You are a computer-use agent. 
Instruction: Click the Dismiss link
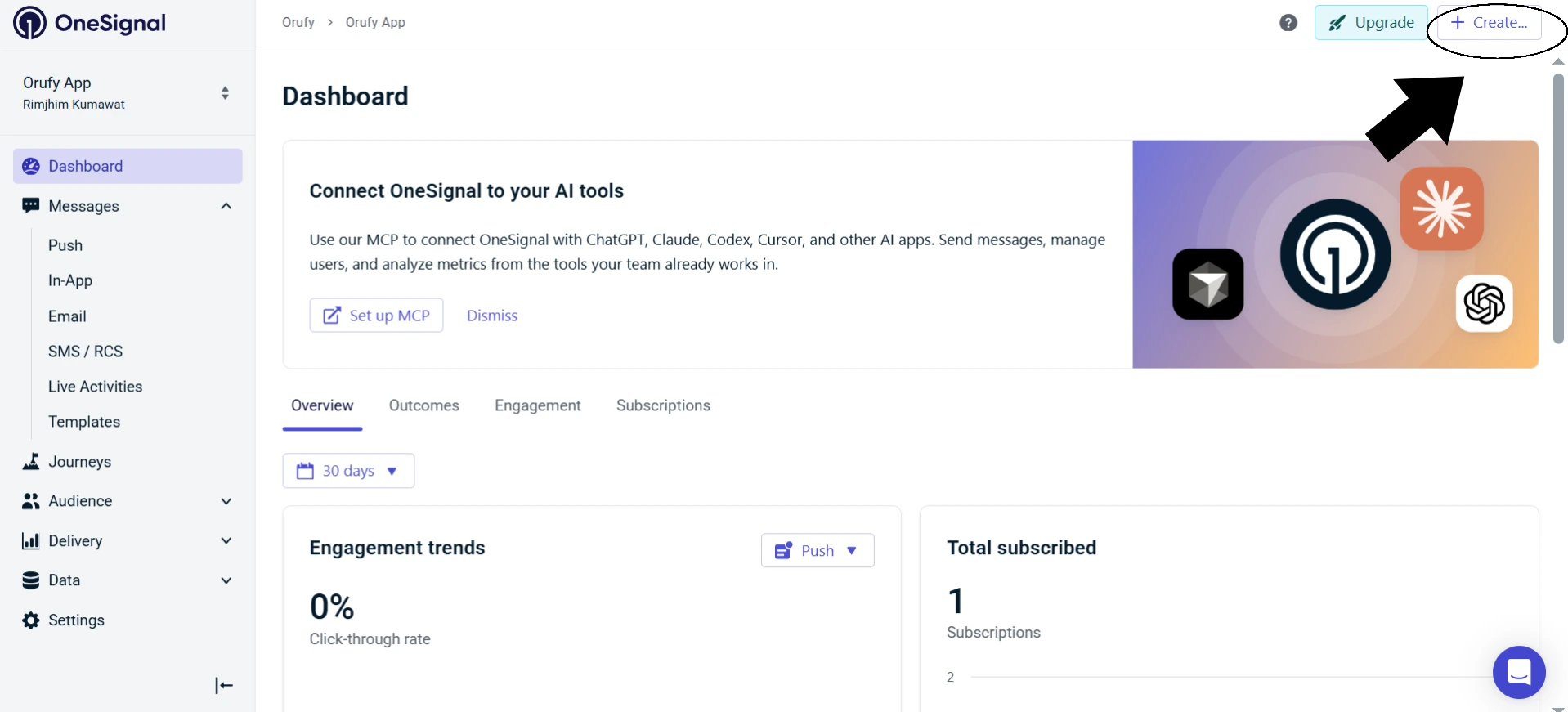(x=492, y=316)
